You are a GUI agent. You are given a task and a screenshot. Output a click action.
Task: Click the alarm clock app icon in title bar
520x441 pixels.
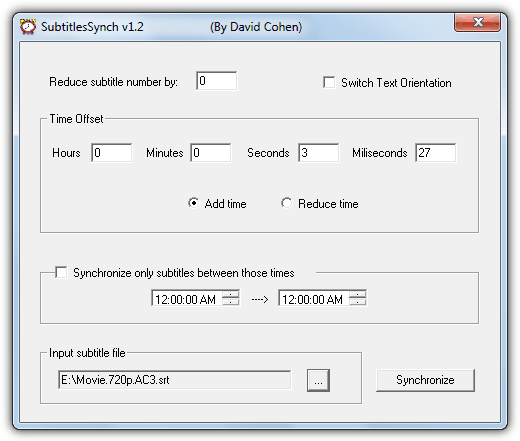(x=28, y=27)
